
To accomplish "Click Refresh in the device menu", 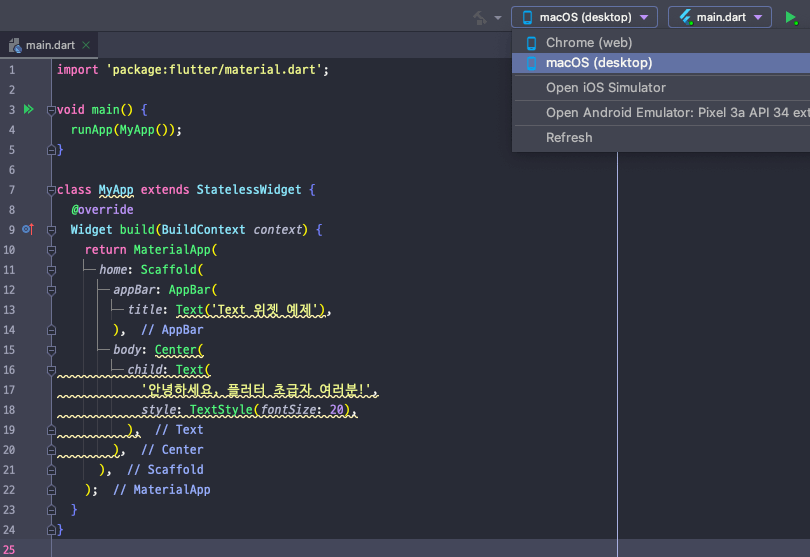I will pos(661,137).
